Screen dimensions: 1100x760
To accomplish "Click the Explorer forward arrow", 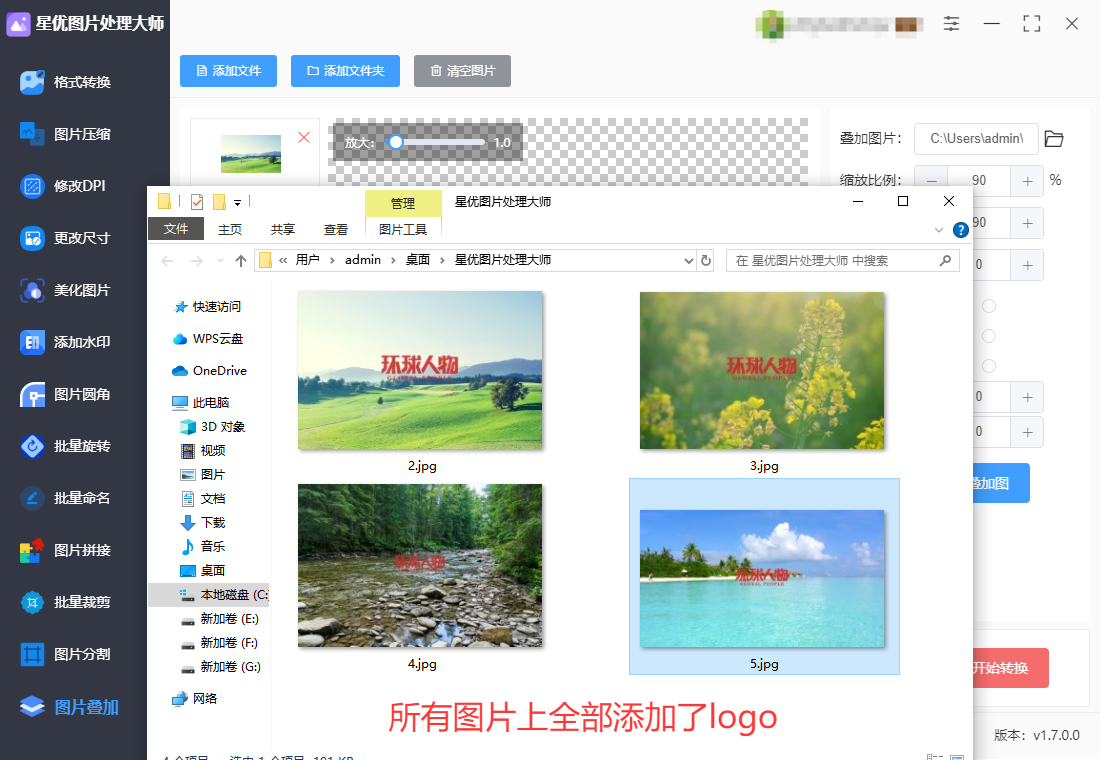I will coord(196,260).
